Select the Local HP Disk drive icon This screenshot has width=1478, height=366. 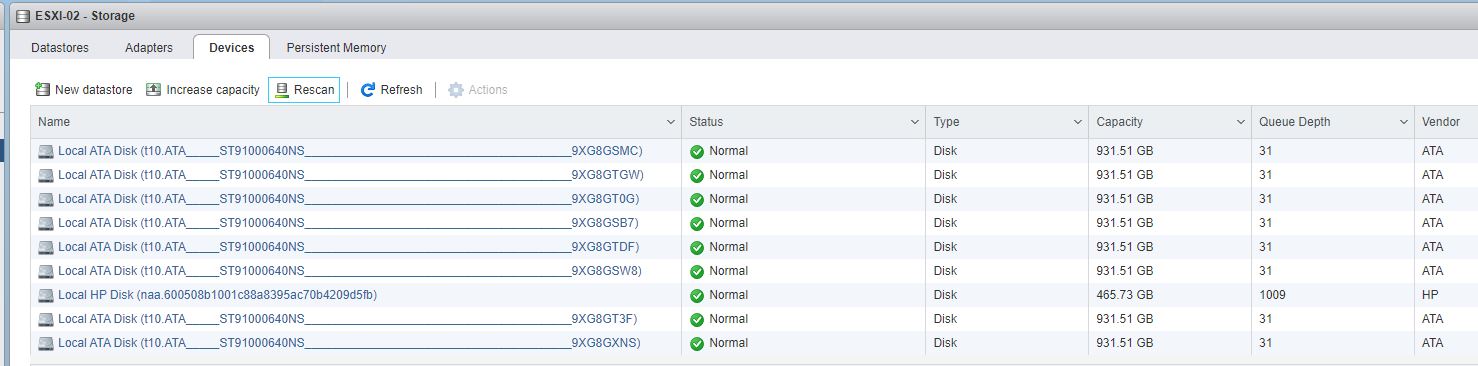point(46,295)
